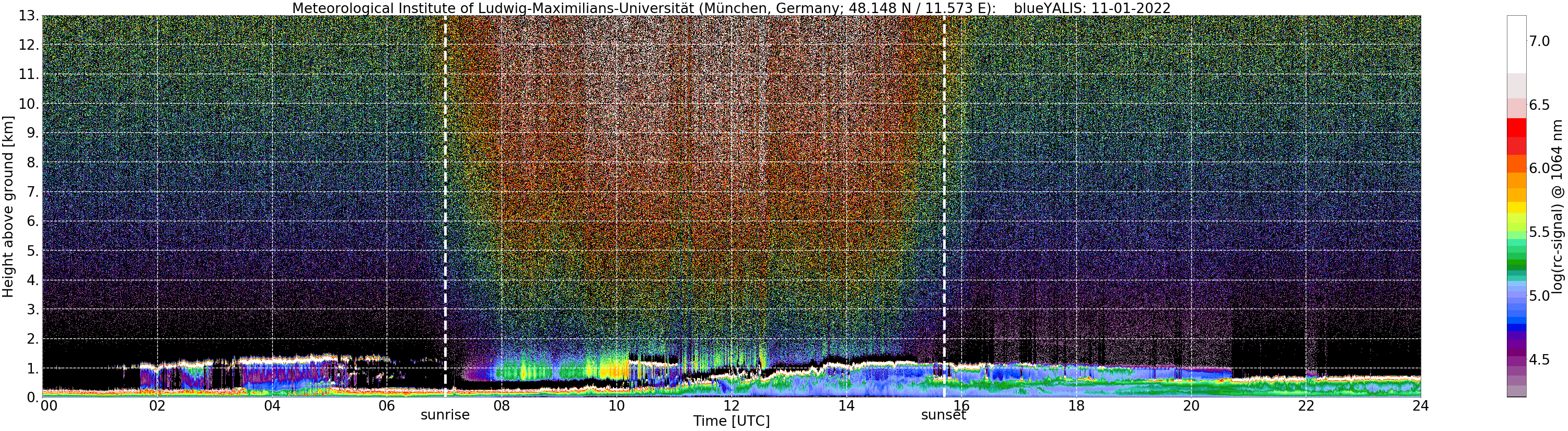This screenshot has width=1568, height=431.
Task: Click the '10' time tick label
Action: [617, 405]
